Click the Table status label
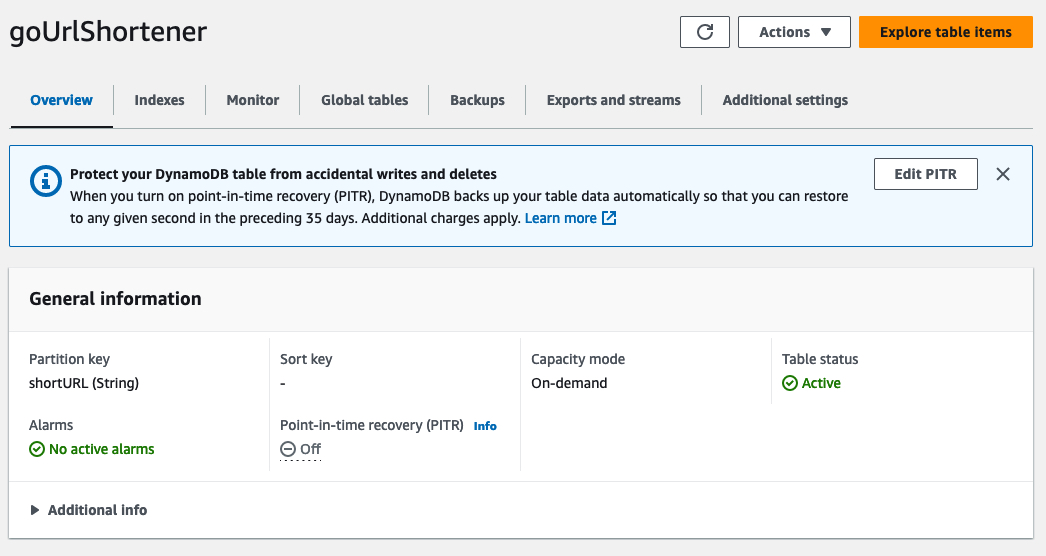 click(820, 359)
